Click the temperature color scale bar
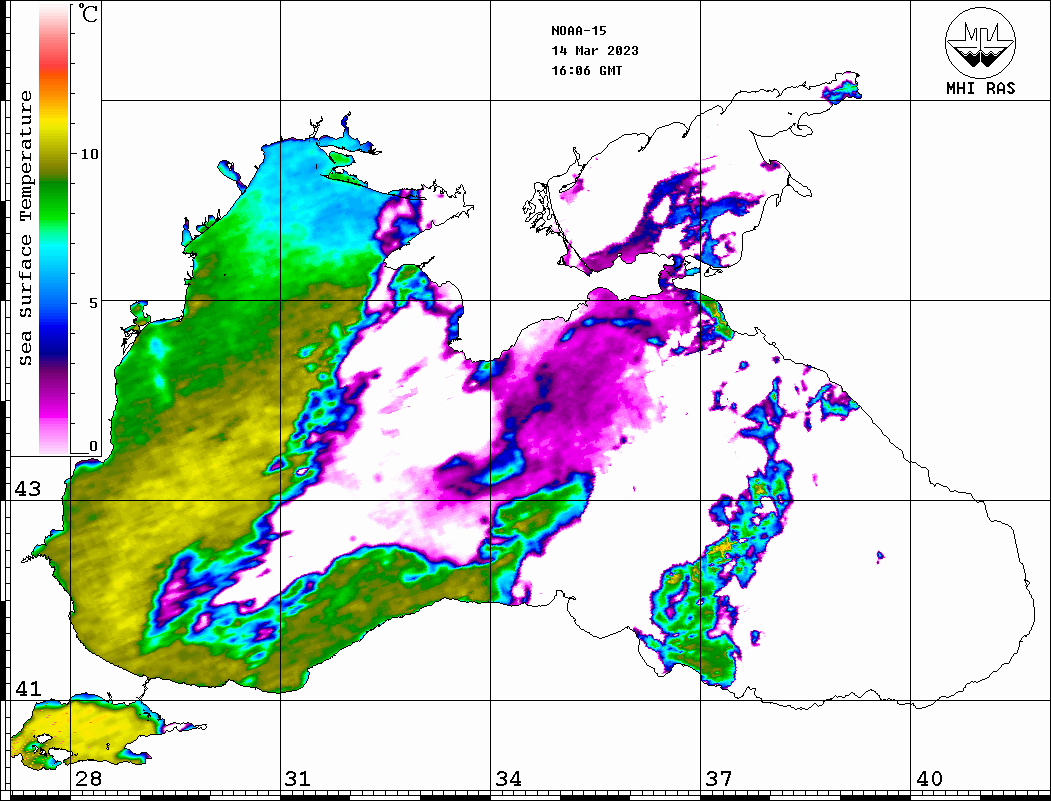 (54, 229)
